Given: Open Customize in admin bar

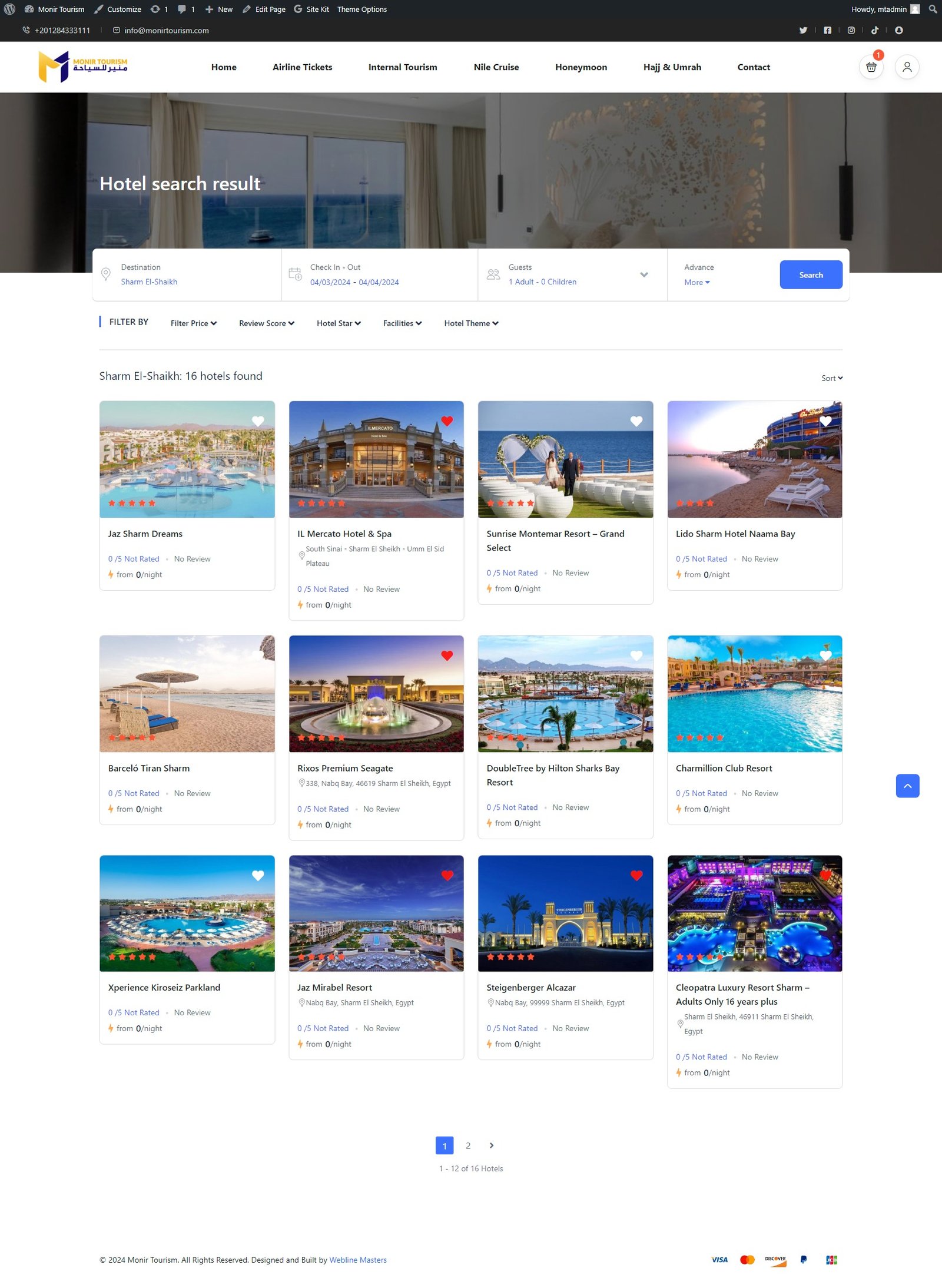Looking at the screenshot, I should click(118, 9).
